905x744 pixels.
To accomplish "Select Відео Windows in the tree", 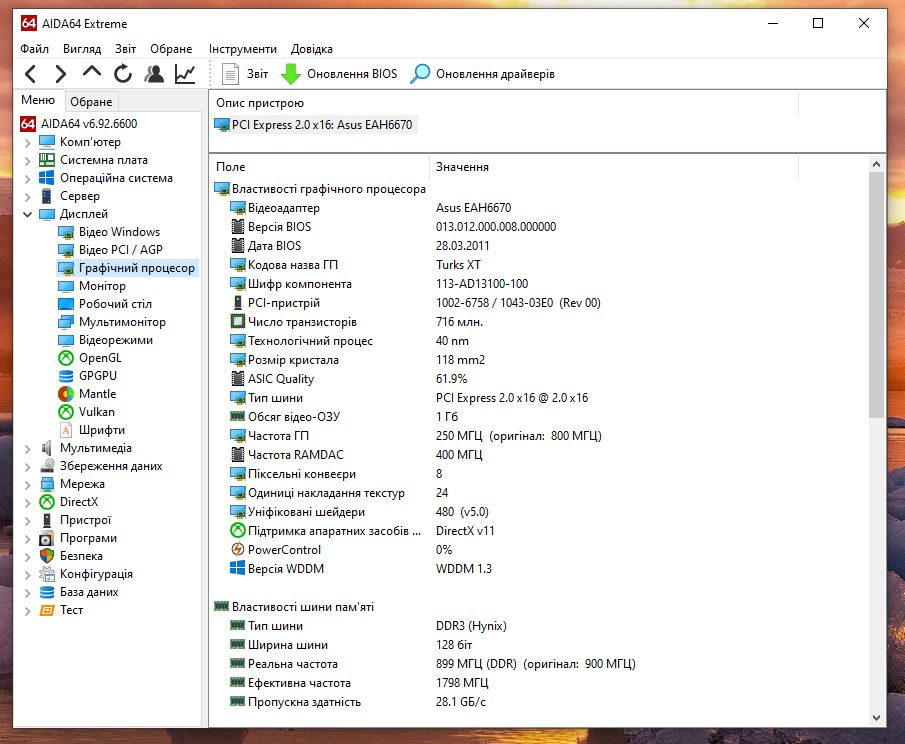I will pyautogui.click(x=110, y=232).
